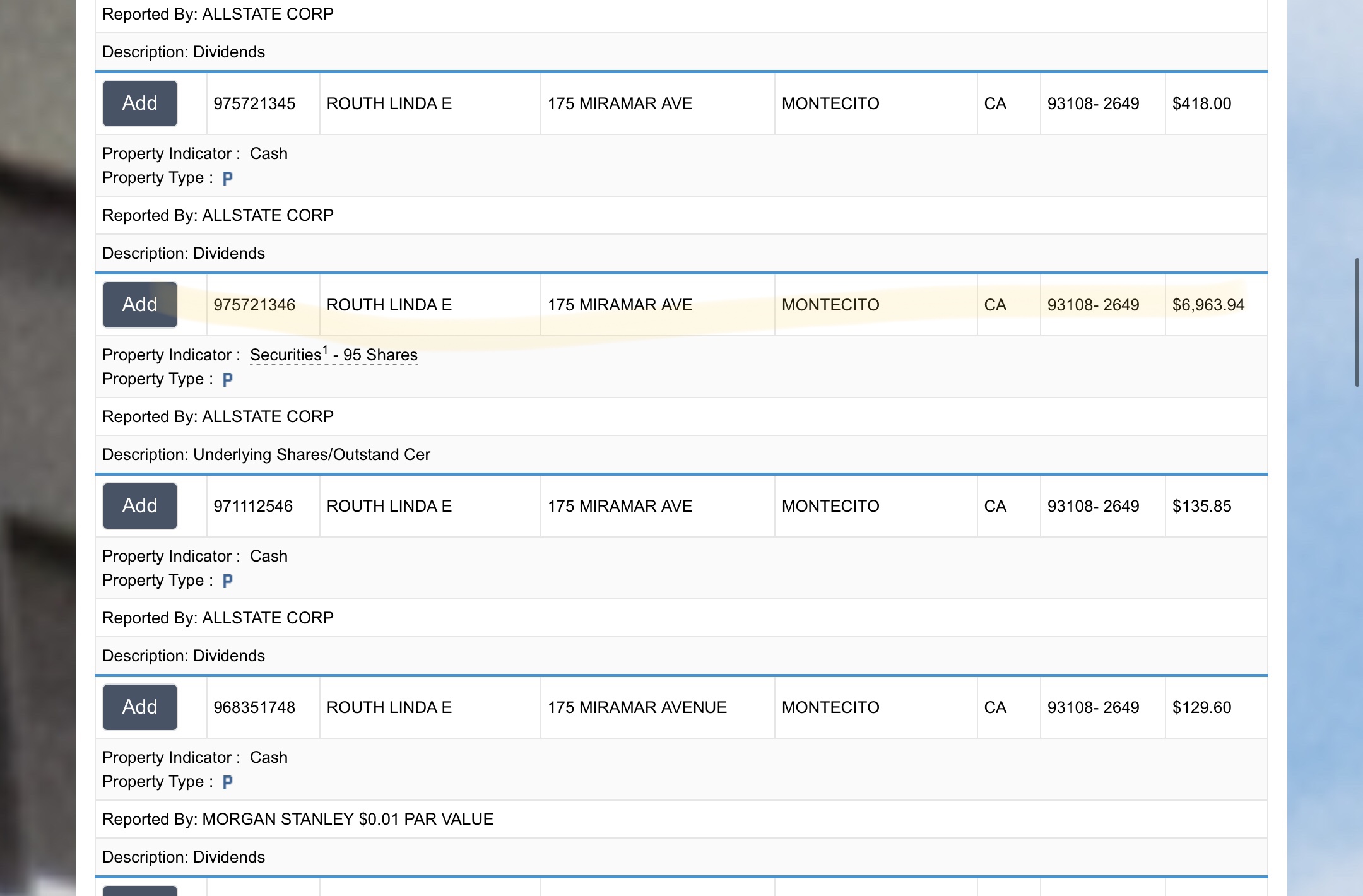The height and width of the screenshot is (896, 1363).
Task: Select ROUTH LINDA E in $6,963.94 row
Action: point(389,305)
